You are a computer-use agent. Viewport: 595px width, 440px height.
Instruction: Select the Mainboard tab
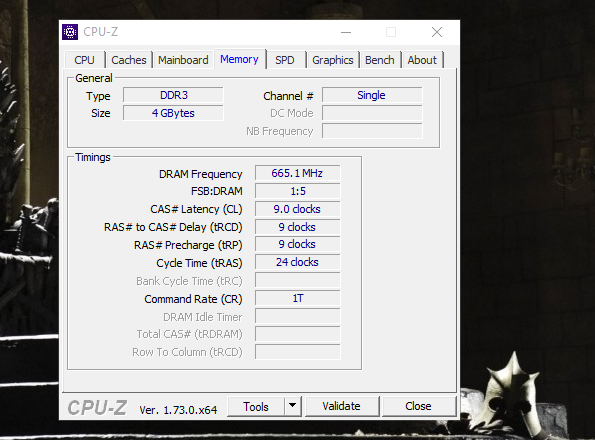183,60
